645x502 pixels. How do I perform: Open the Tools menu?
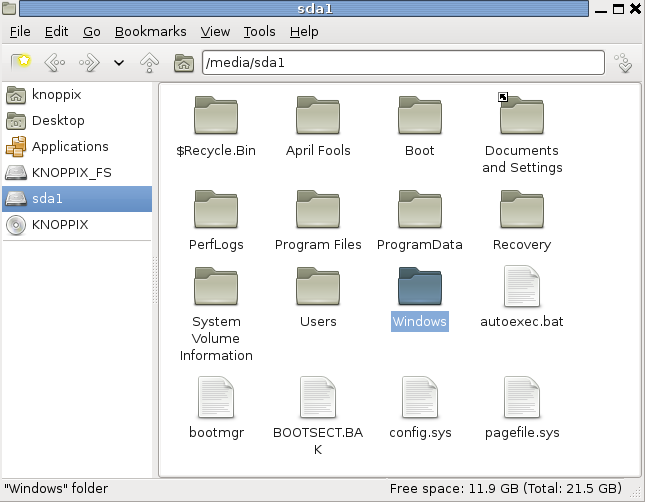click(x=259, y=32)
